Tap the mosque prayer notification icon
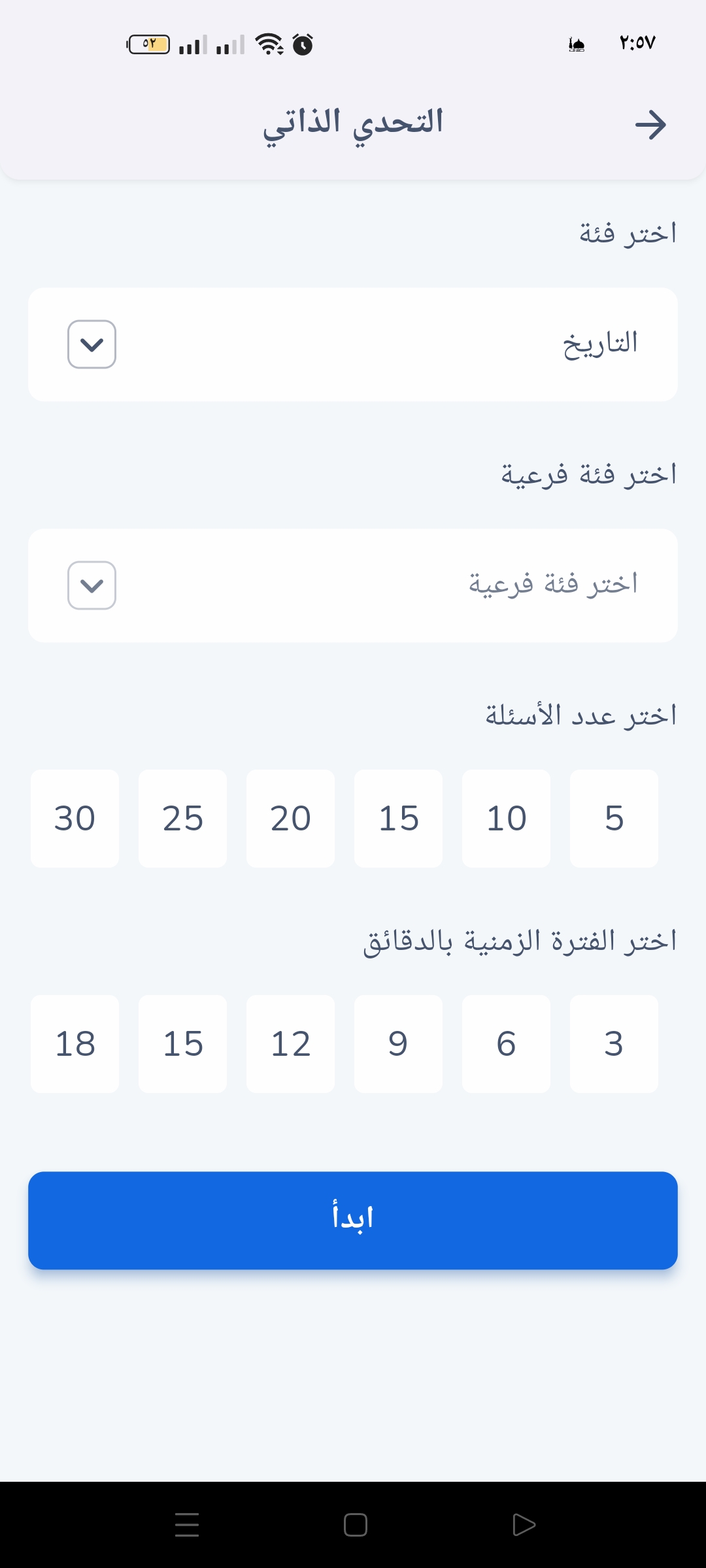This screenshot has height=1568, width=706. pos(577,44)
